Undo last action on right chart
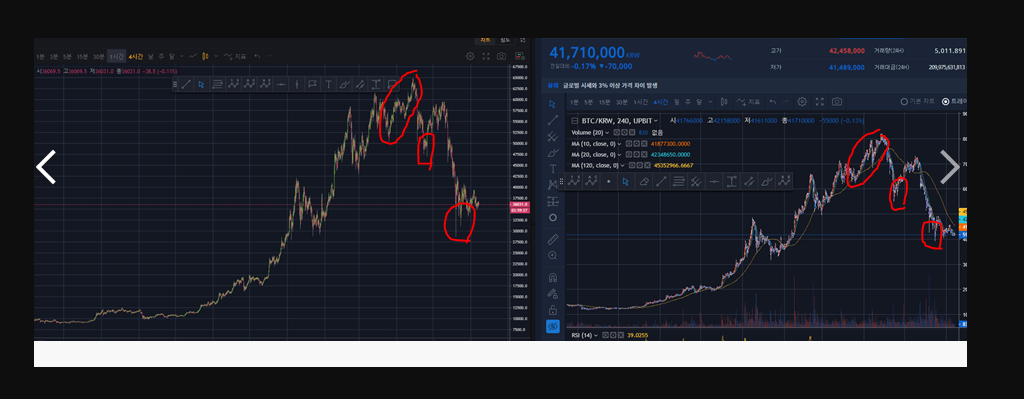The image size is (1024, 399). click(x=773, y=102)
